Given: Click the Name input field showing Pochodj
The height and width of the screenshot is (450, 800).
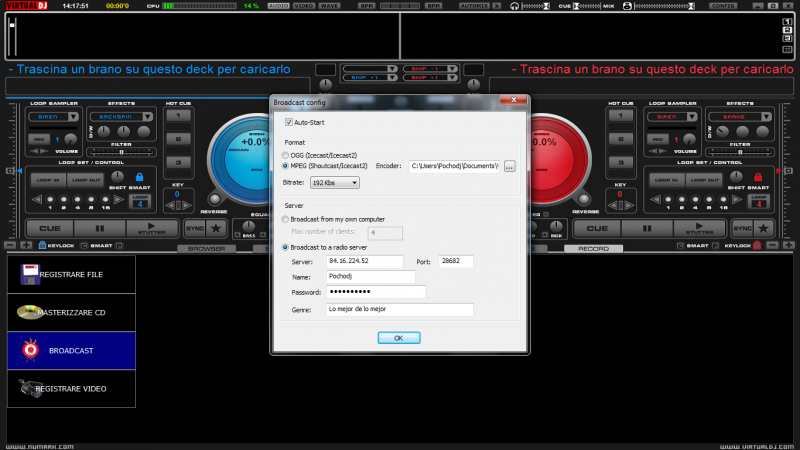Looking at the screenshot, I should 370,277.
